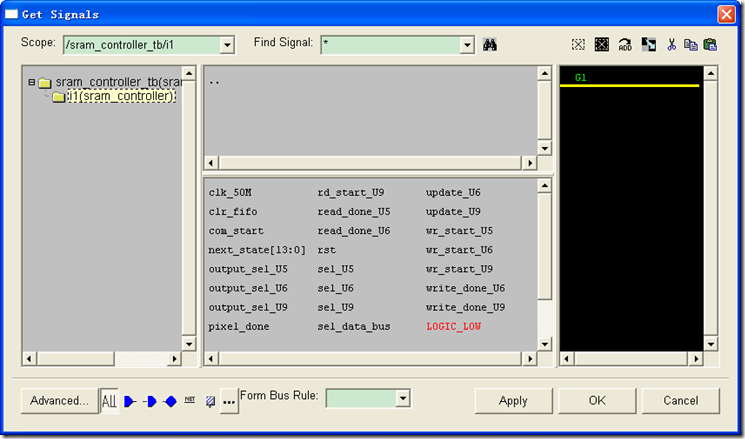Click the paste clipboard icon
Viewport: 745px width, 439px height.
pos(710,45)
